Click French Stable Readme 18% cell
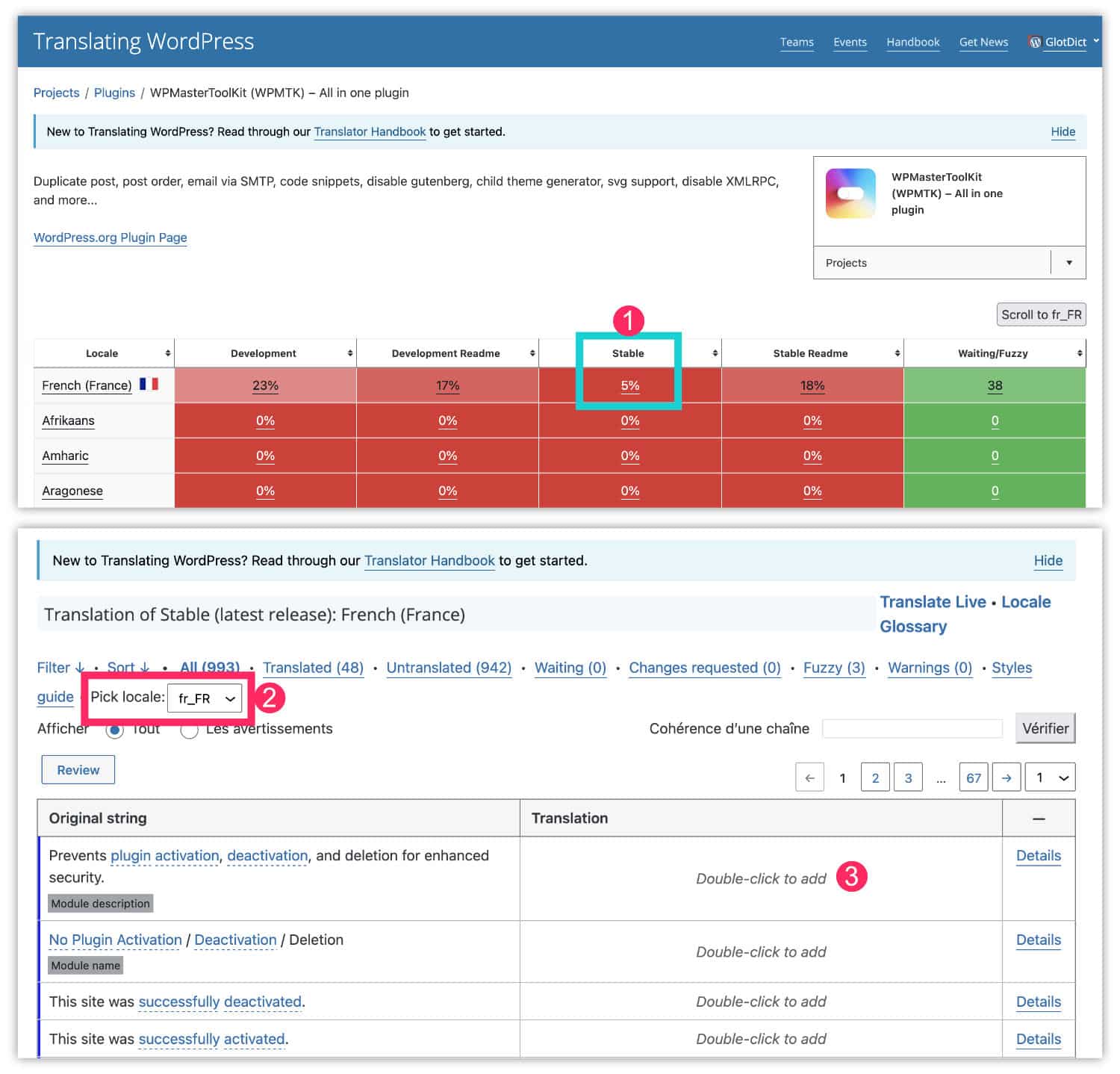The height and width of the screenshot is (1074, 1120). click(812, 385)
